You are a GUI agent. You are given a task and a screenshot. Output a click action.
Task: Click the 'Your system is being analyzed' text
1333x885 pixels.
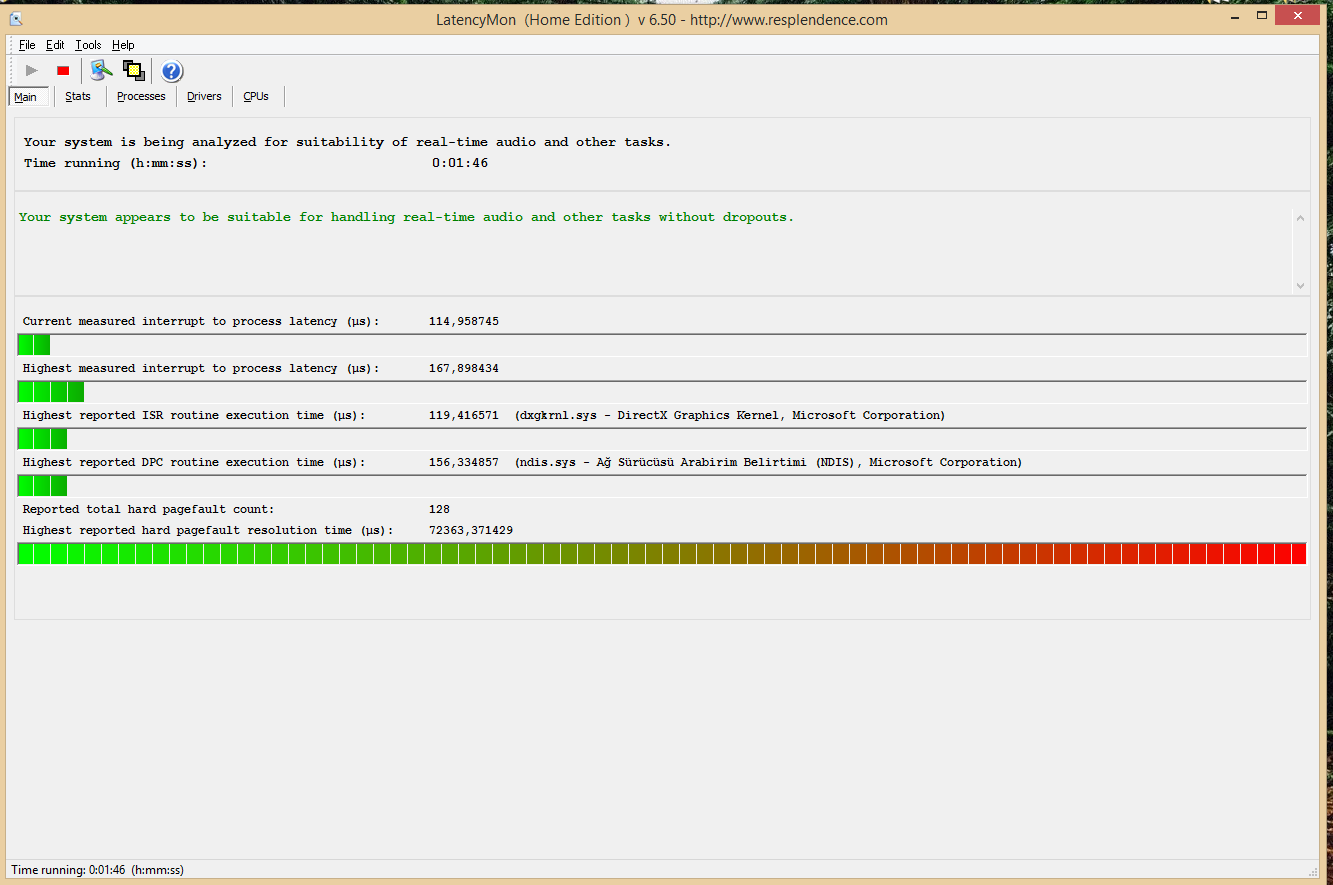347,142
